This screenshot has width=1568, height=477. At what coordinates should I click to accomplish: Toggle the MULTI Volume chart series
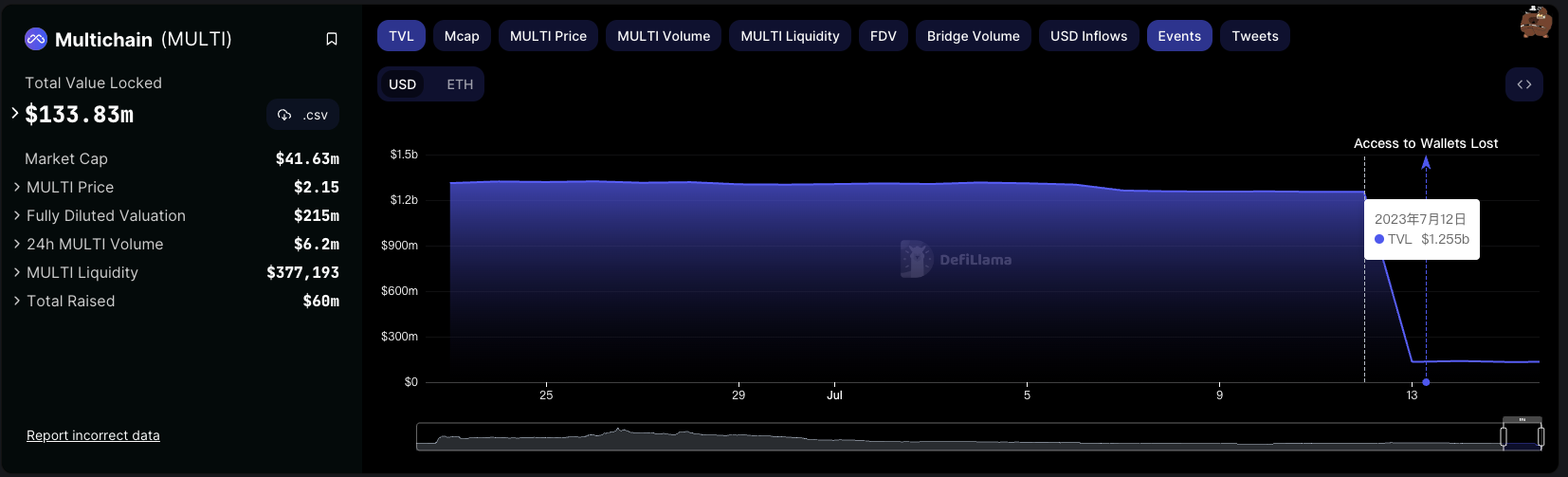tap(664, 36)
